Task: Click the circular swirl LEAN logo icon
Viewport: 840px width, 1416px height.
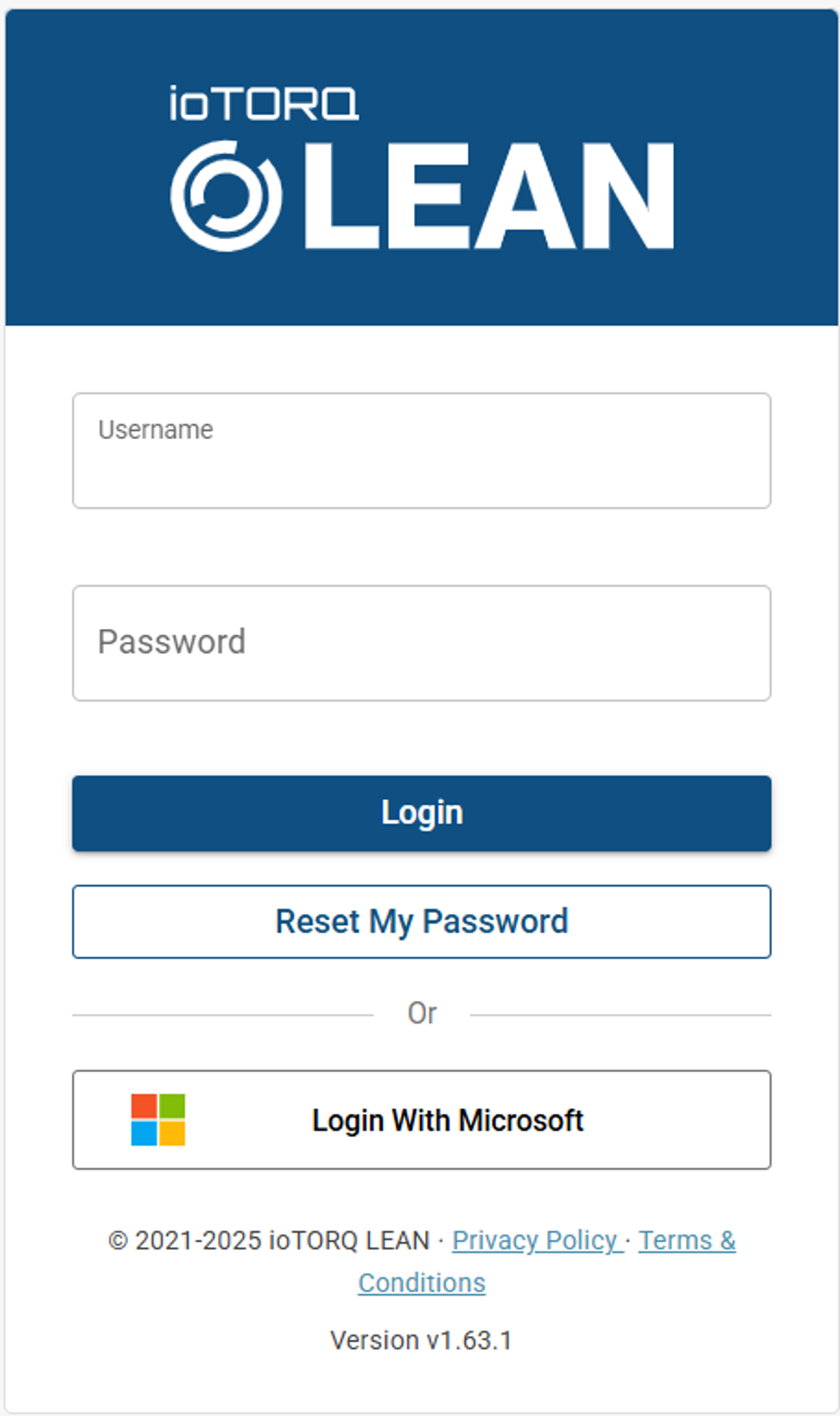Action: tap(226, 196)
